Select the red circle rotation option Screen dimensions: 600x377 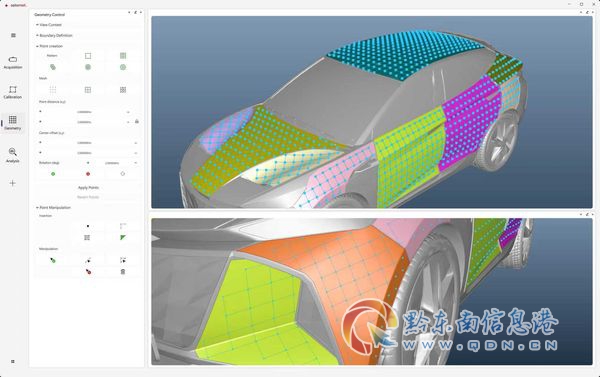[88, 174]
